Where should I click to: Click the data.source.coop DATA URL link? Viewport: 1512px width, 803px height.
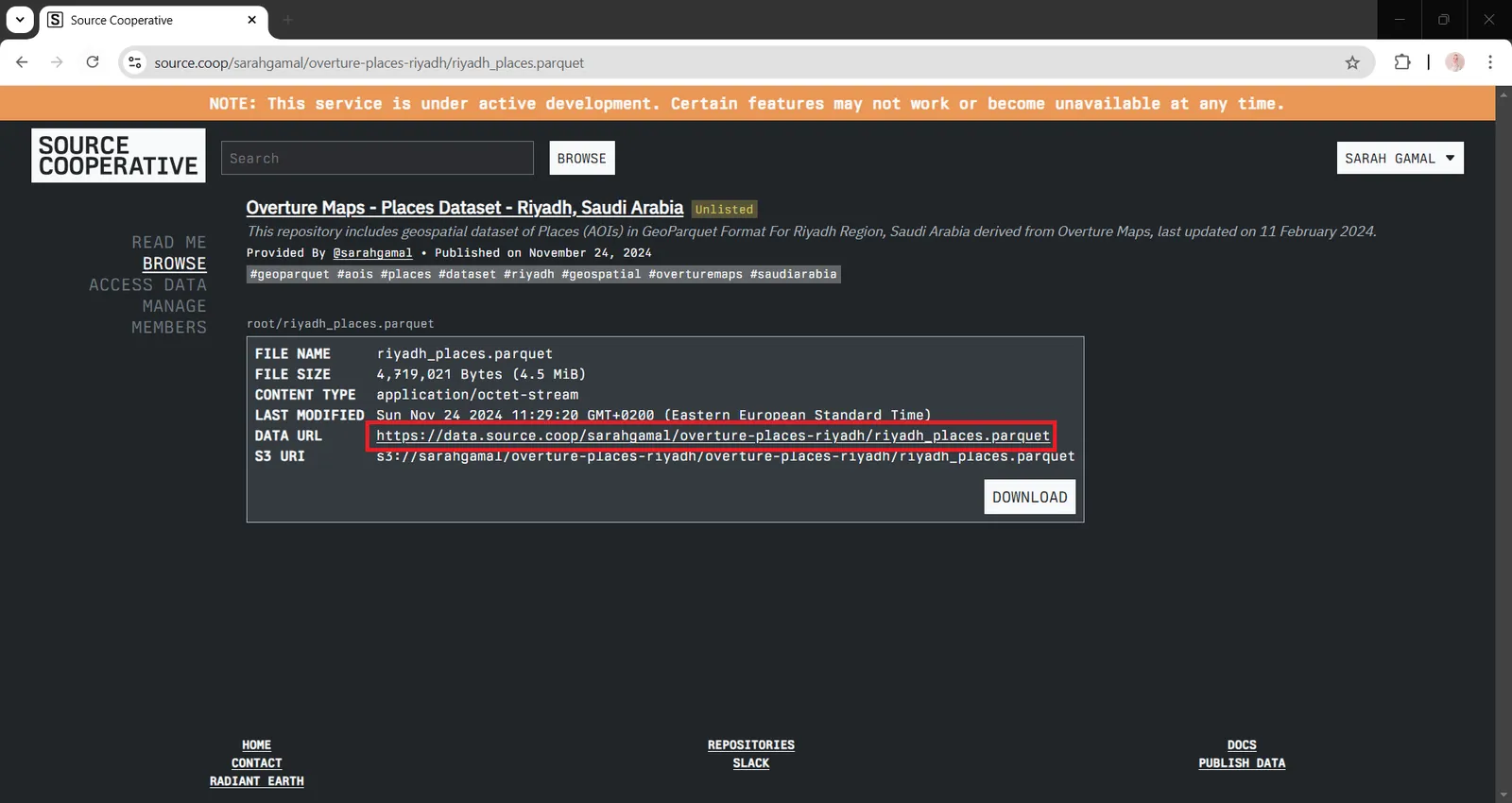click(713, 436)
